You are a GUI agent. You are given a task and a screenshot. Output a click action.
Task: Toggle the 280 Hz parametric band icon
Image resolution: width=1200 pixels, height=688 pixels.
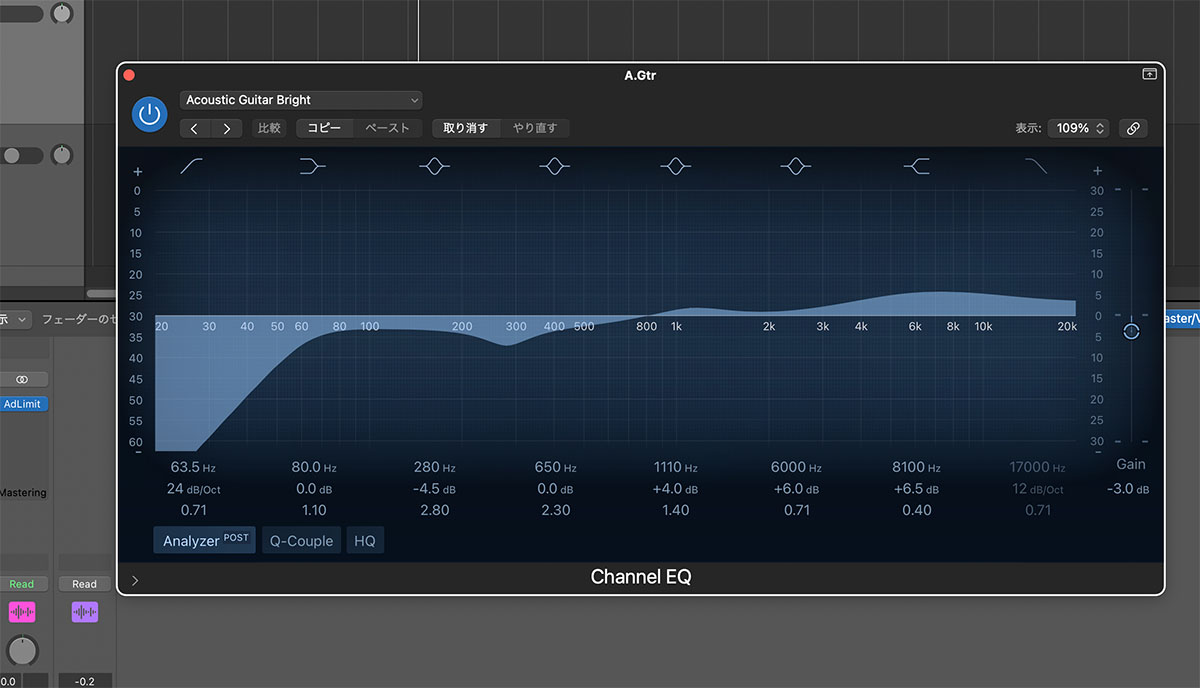coord(434,167)
